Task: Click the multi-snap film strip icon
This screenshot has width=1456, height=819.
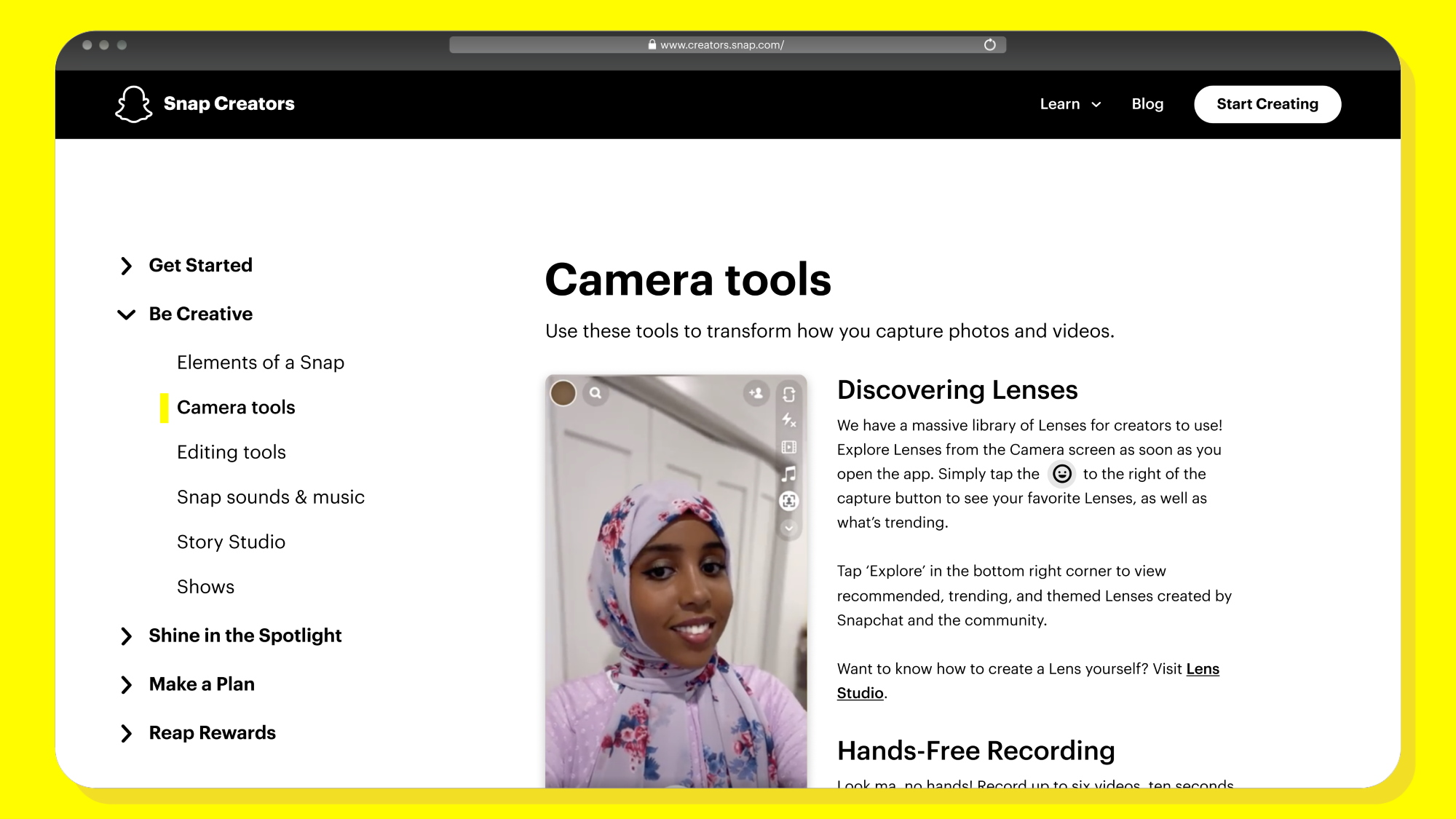Action: click(x=788, y=446)
